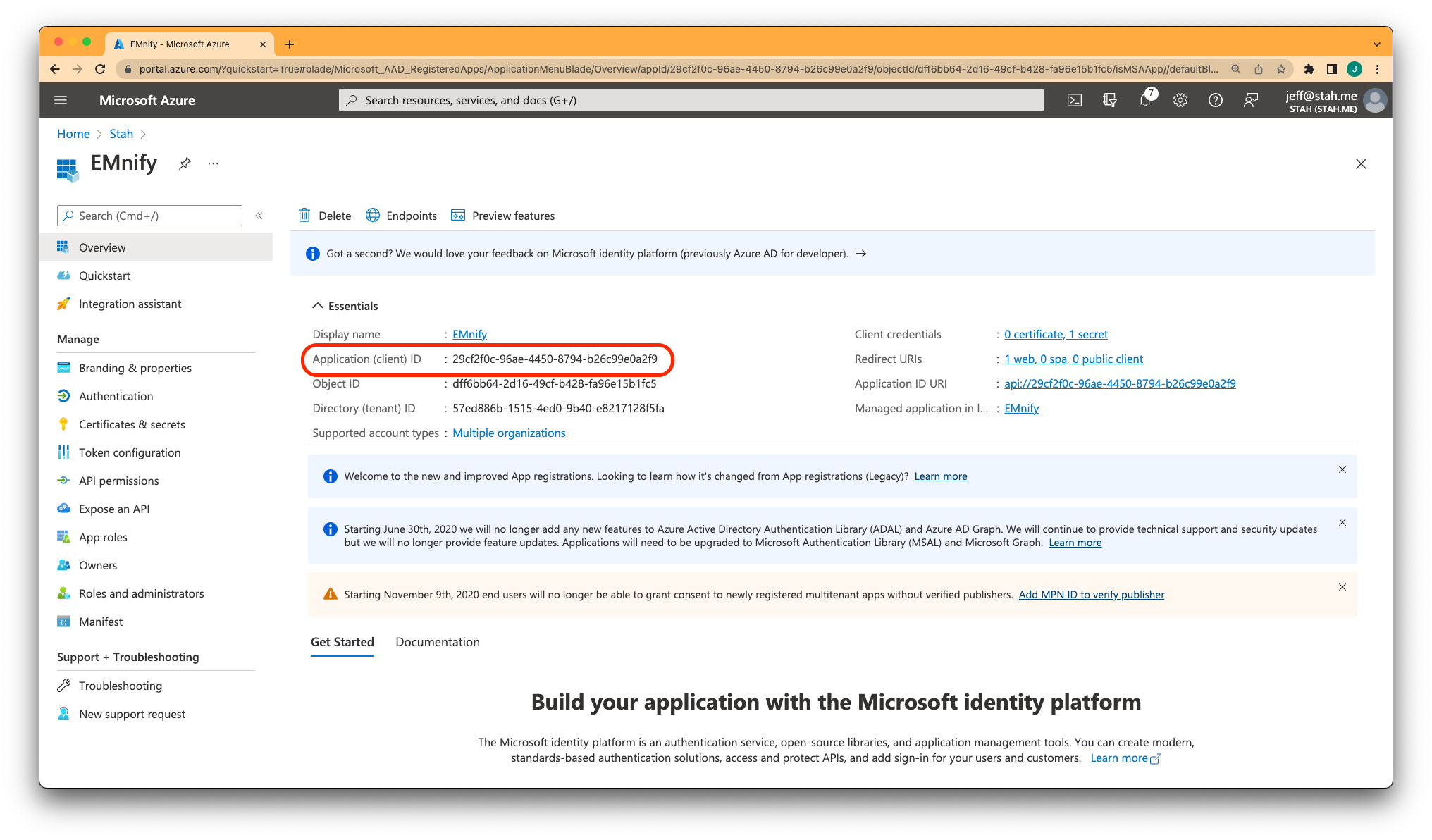Click the Delete application button
The image size is (1432, 840).
(326, 215)
